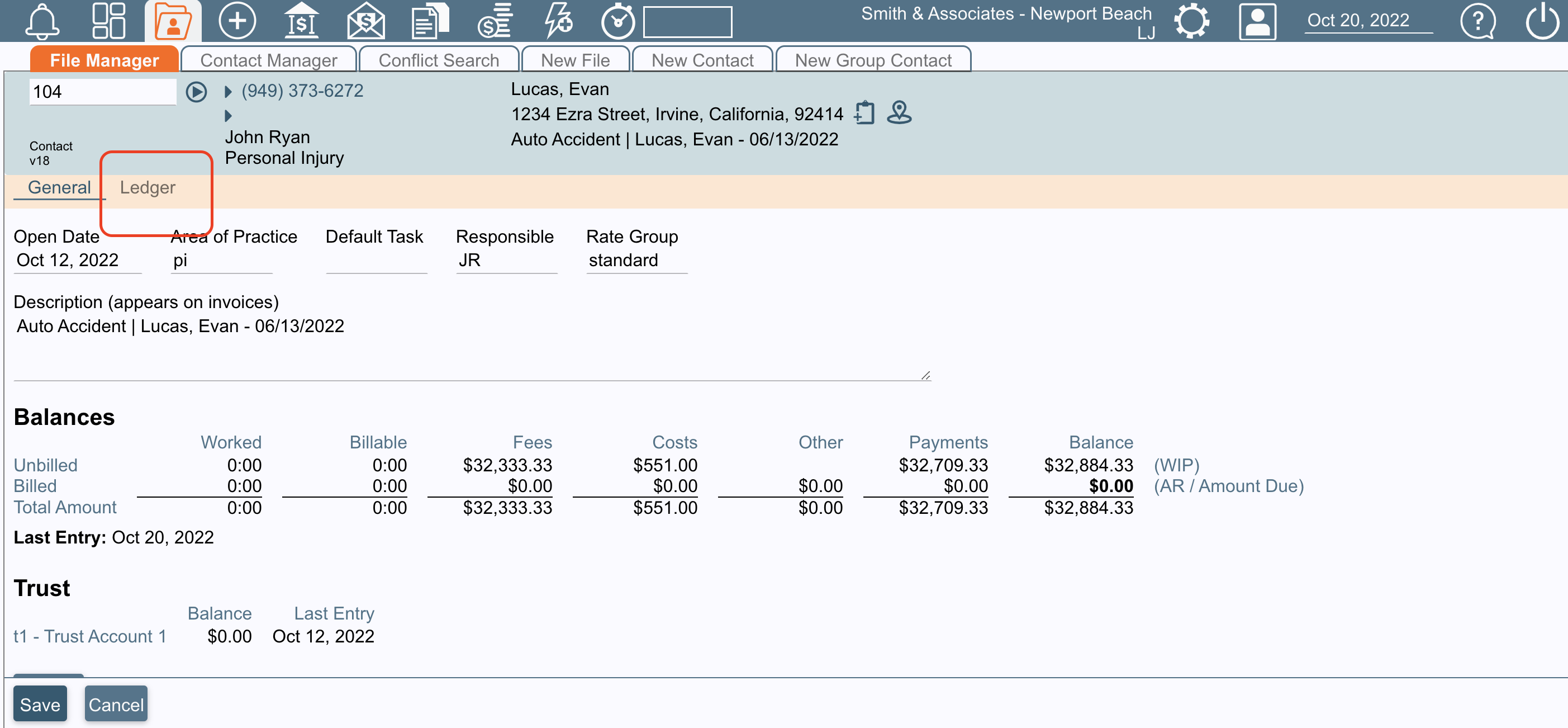Image resolution: width=1568 pixels, height=728 pixels.
Task: Click the play arrow next to file 104
Action: 196,91
